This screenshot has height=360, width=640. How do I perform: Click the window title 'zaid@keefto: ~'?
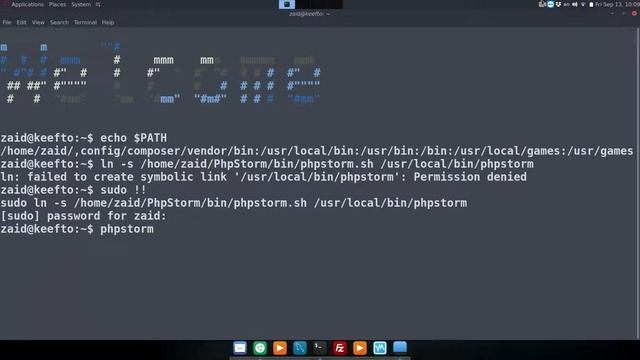(x=309, y=14)
